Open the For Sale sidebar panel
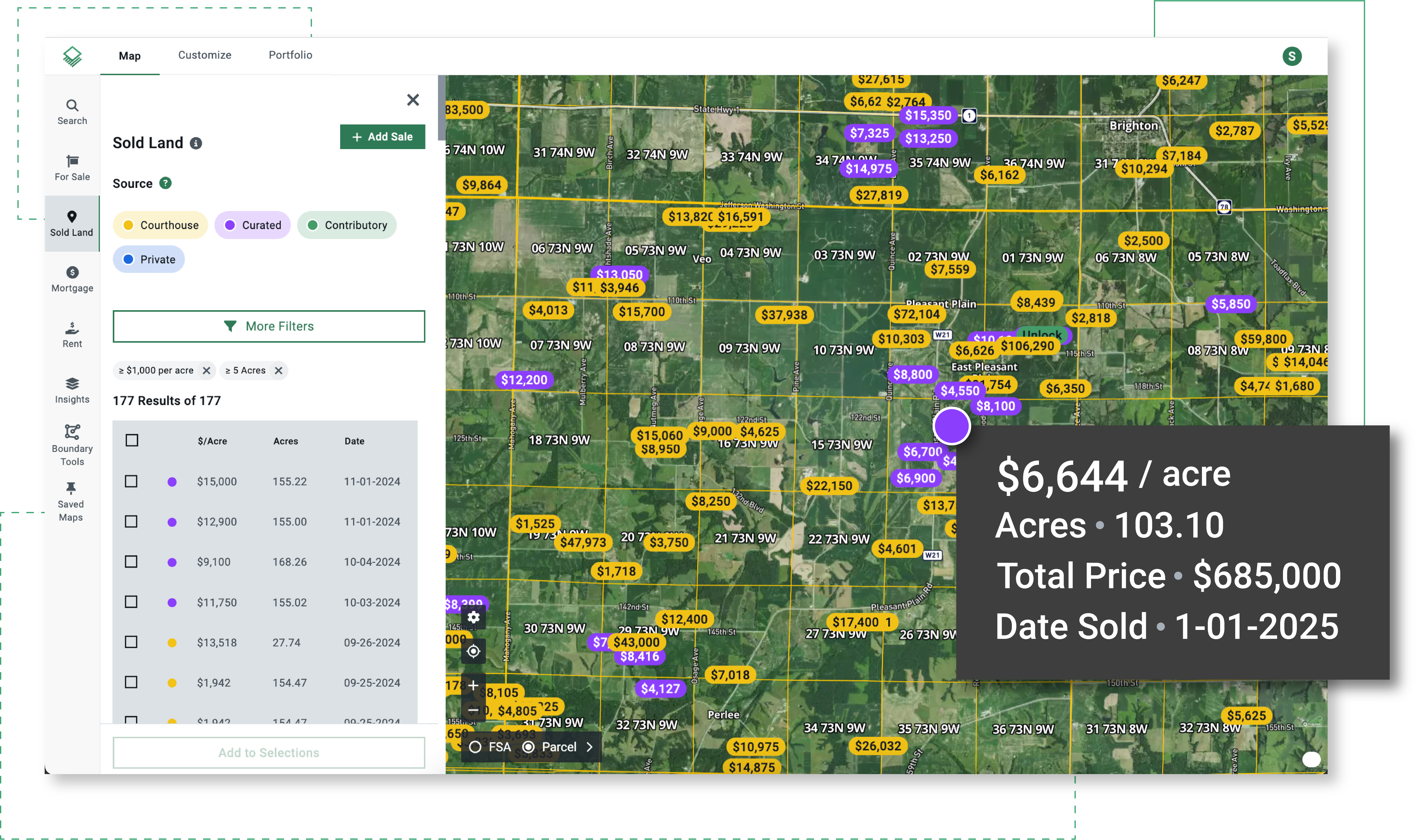Image resolution: width=1417 pixels, height=840 pixels. point(72,168)
